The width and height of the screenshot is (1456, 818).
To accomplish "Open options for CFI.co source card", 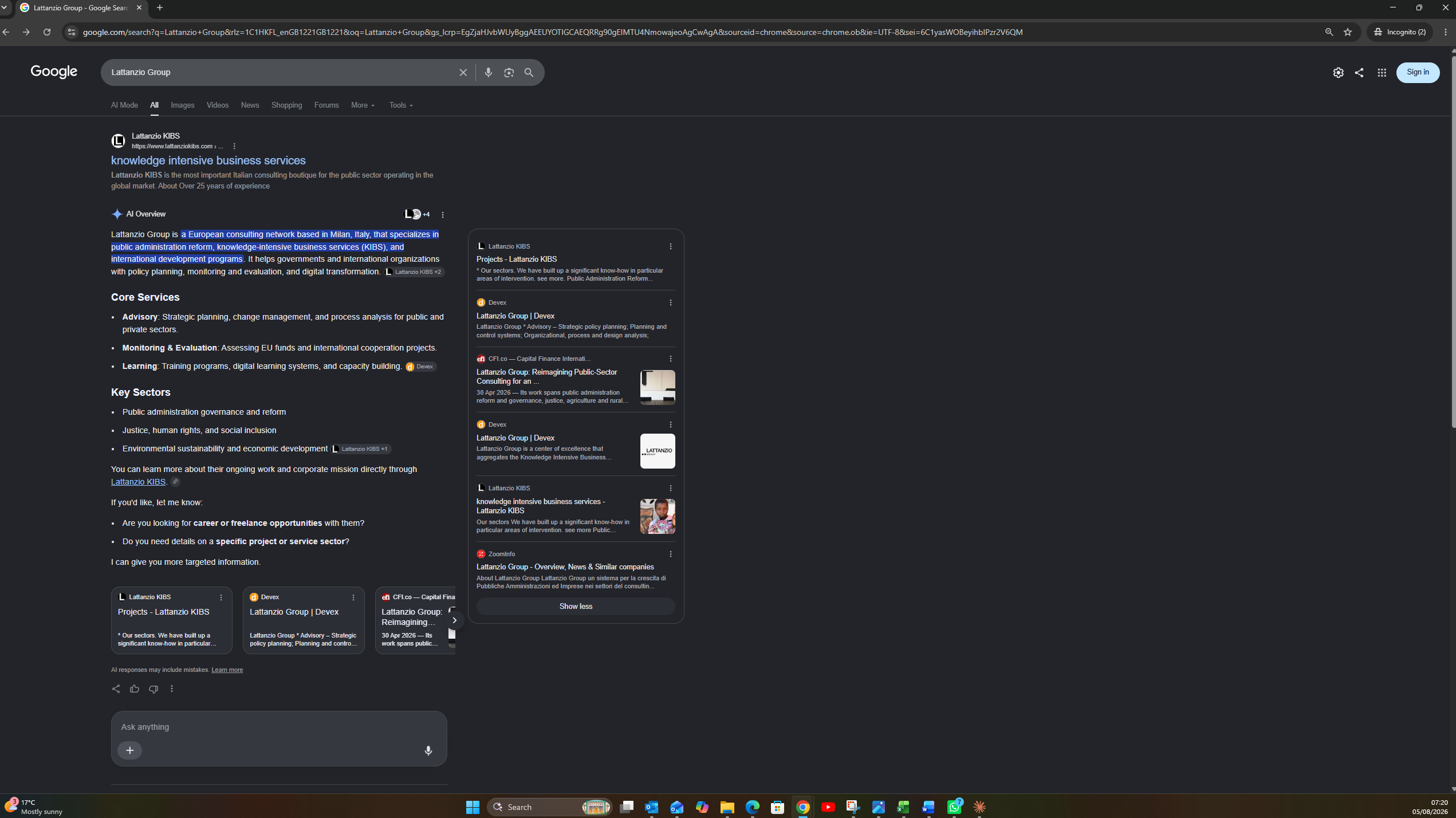I will (x=671, y=359).
